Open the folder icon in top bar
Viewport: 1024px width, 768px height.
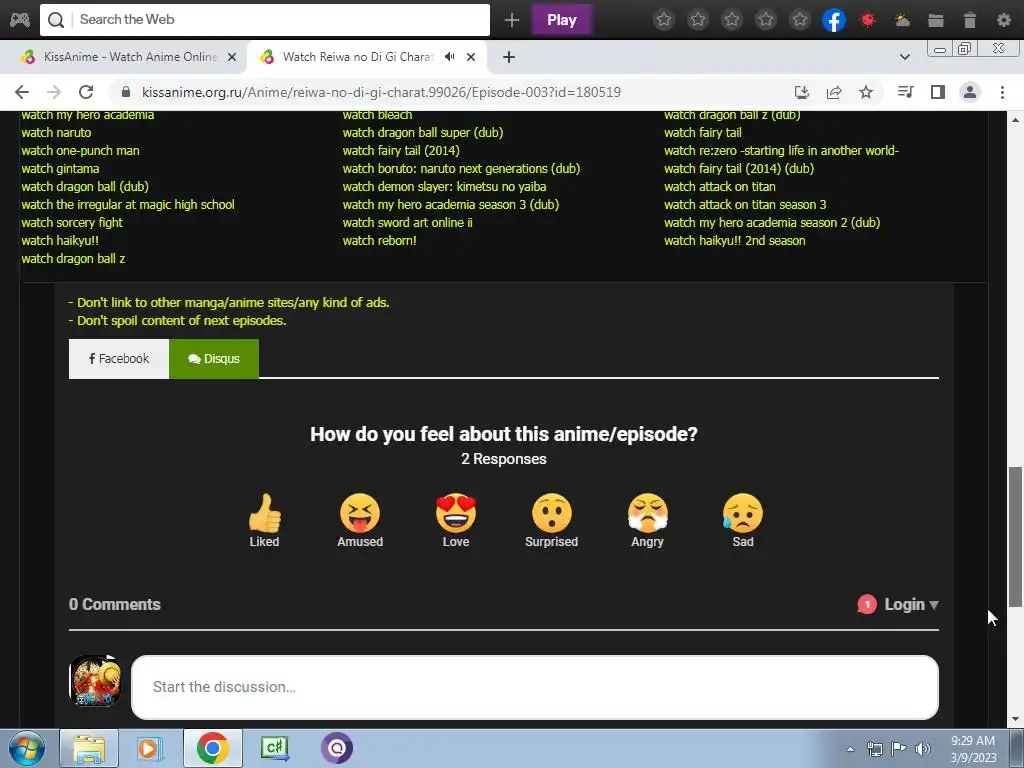[936, 20]
